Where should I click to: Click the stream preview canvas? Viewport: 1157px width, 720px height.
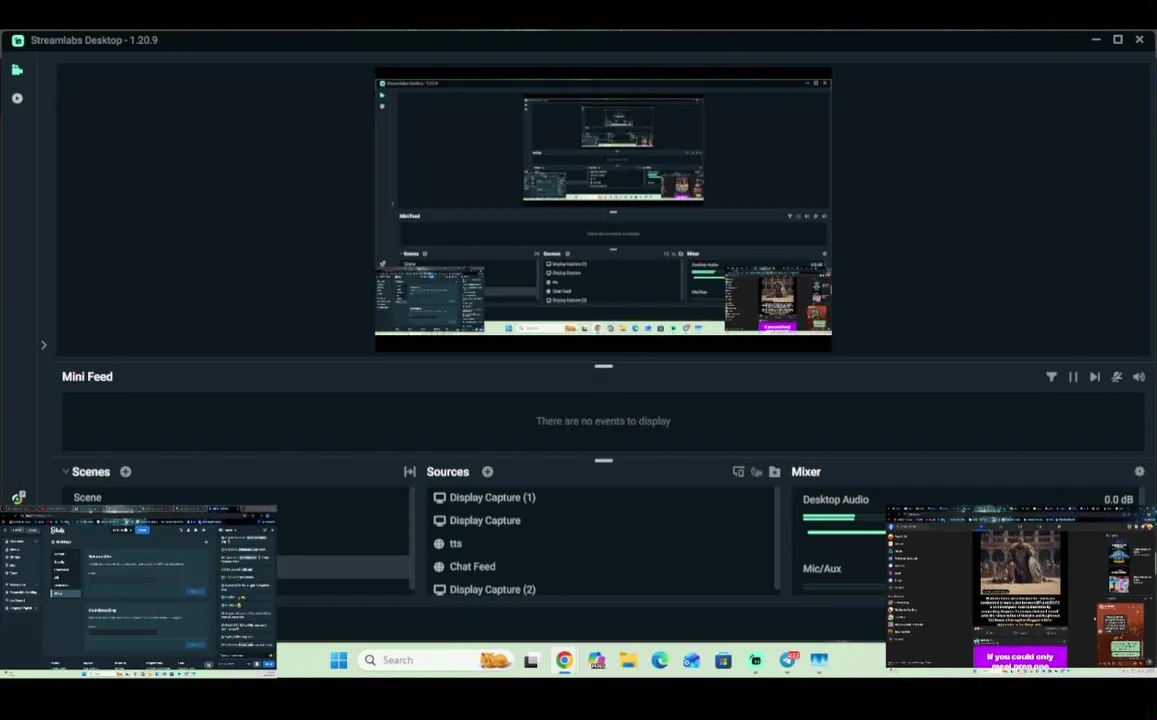pyautogui.click(x=603, y=210)
